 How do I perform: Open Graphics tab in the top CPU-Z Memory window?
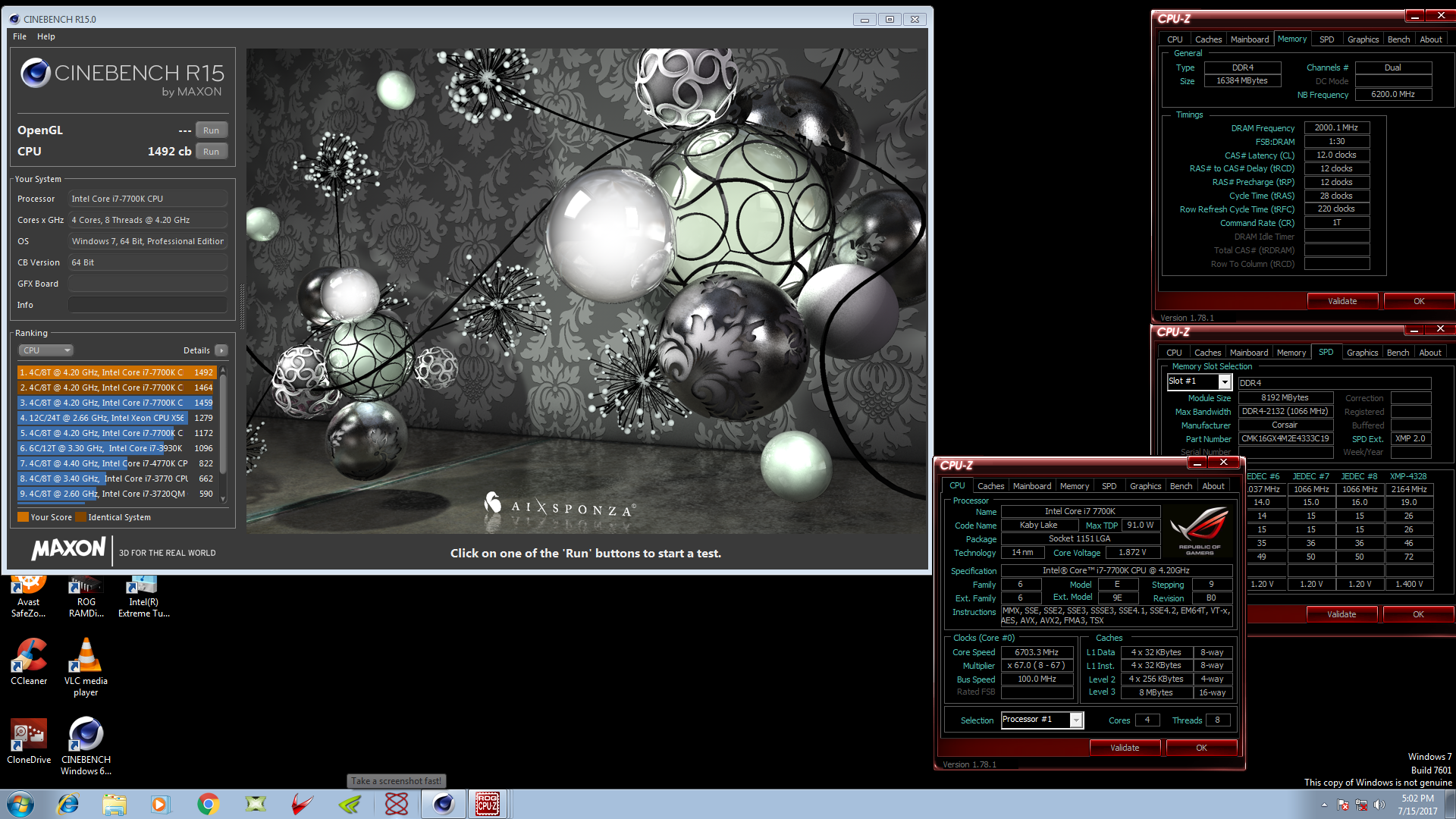coord(1363,39)
